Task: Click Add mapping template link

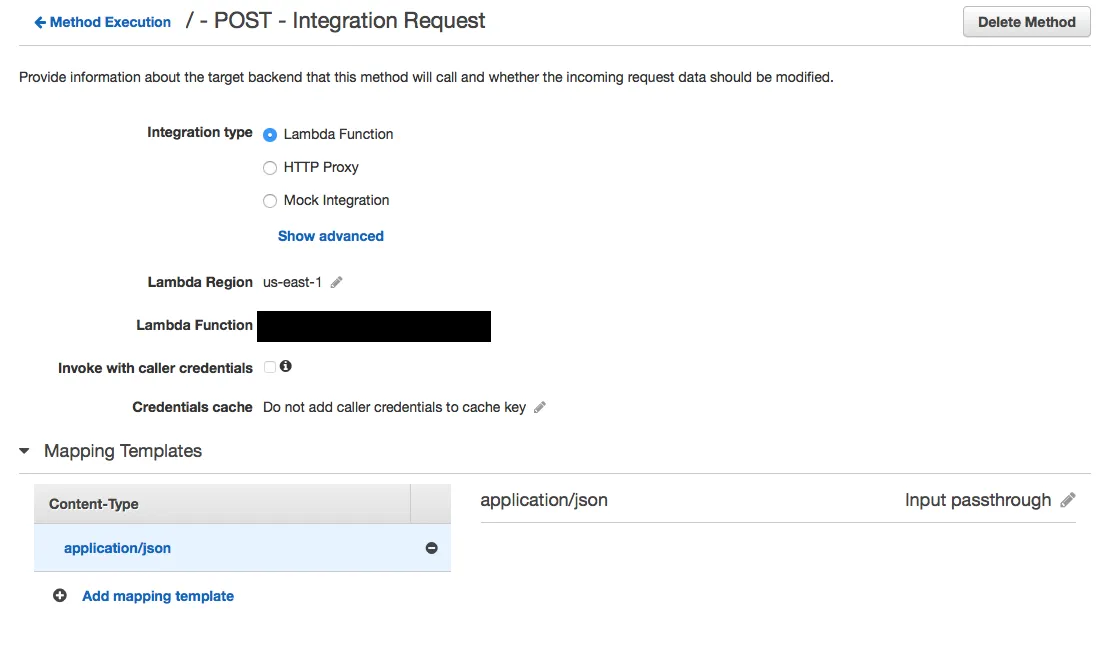Action: [x=158, y=596]
